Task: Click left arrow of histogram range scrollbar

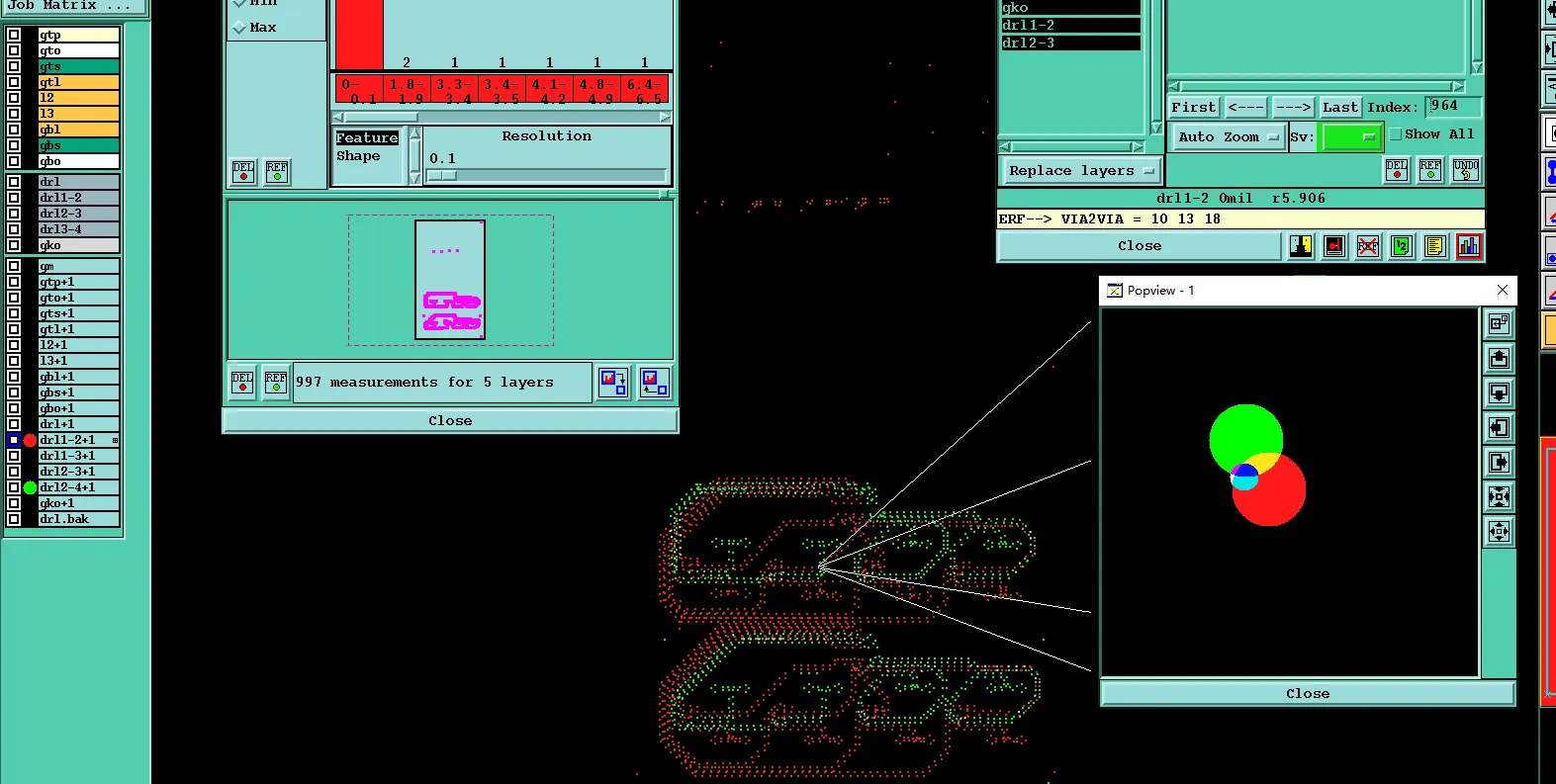Action: point(338,117)
